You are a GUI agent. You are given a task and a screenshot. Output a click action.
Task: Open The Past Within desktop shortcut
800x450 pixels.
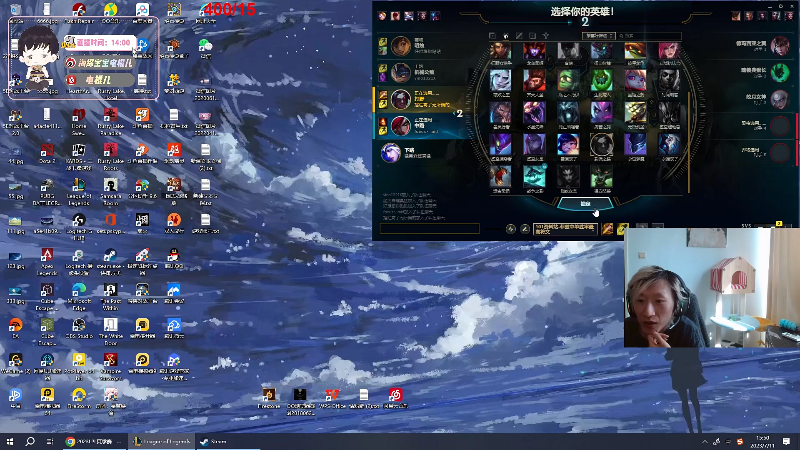110,296
